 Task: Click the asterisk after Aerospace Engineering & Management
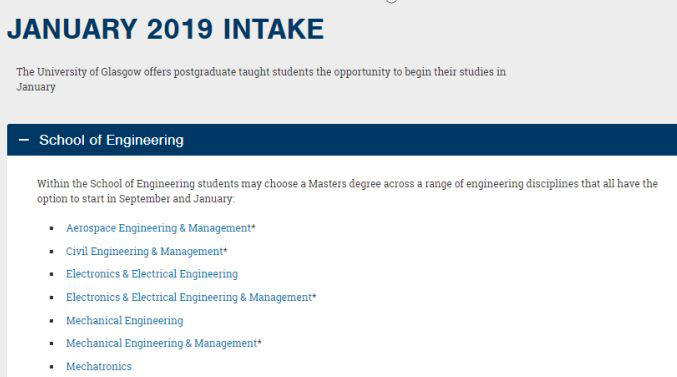click(253, 226)
